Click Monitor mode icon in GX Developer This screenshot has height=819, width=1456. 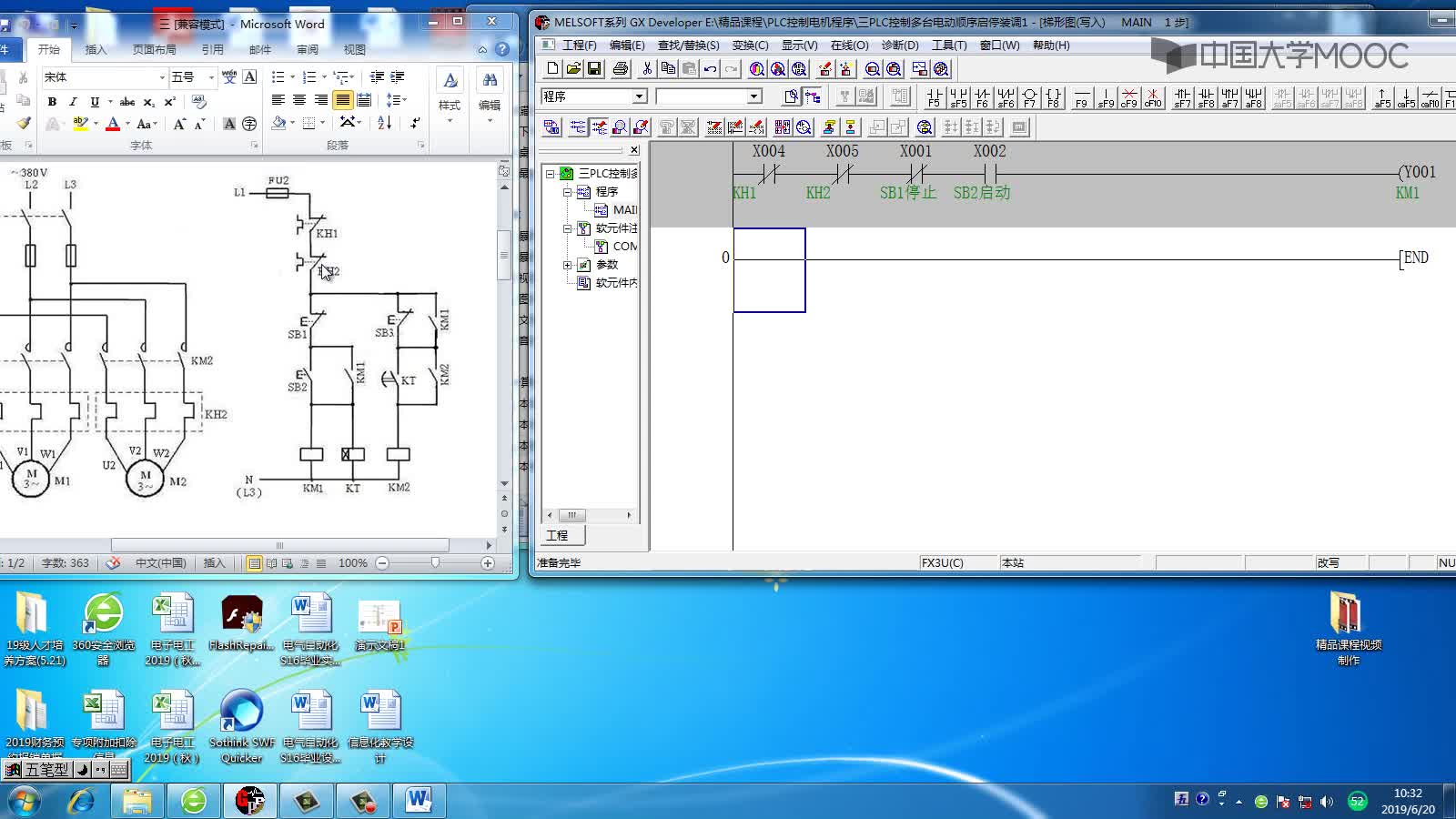pos(620,127)
